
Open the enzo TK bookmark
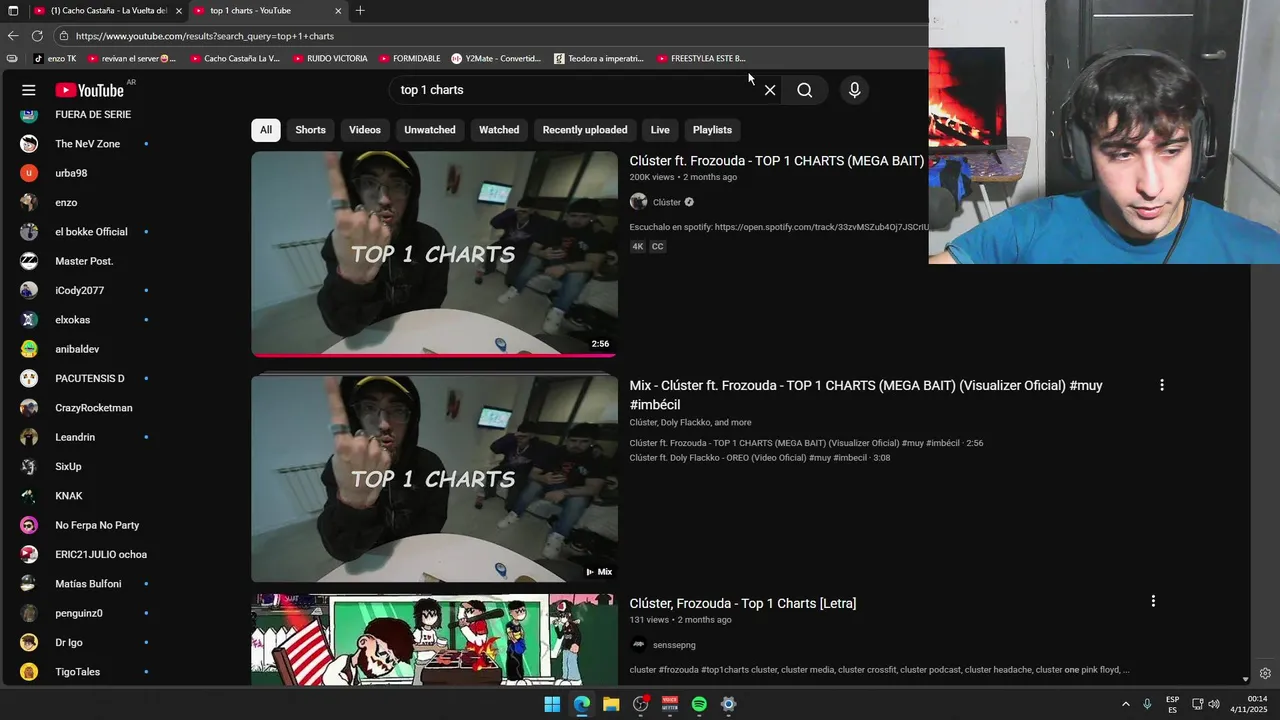point(55,59)
